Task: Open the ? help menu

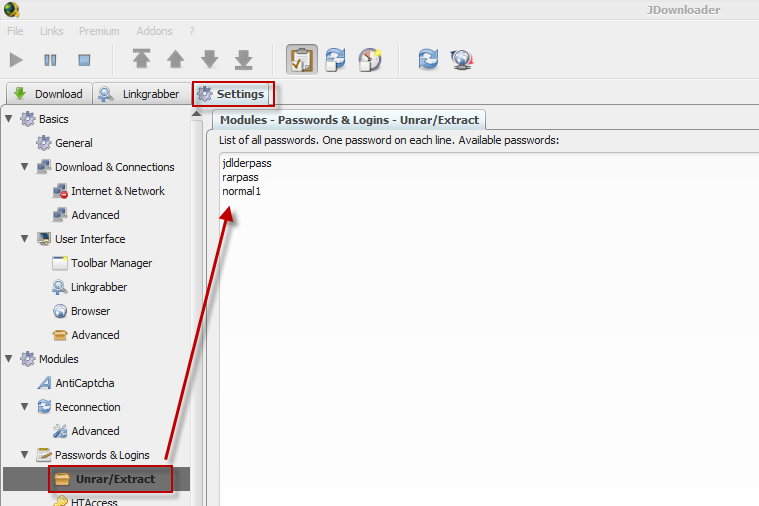Action: (192, 31)
